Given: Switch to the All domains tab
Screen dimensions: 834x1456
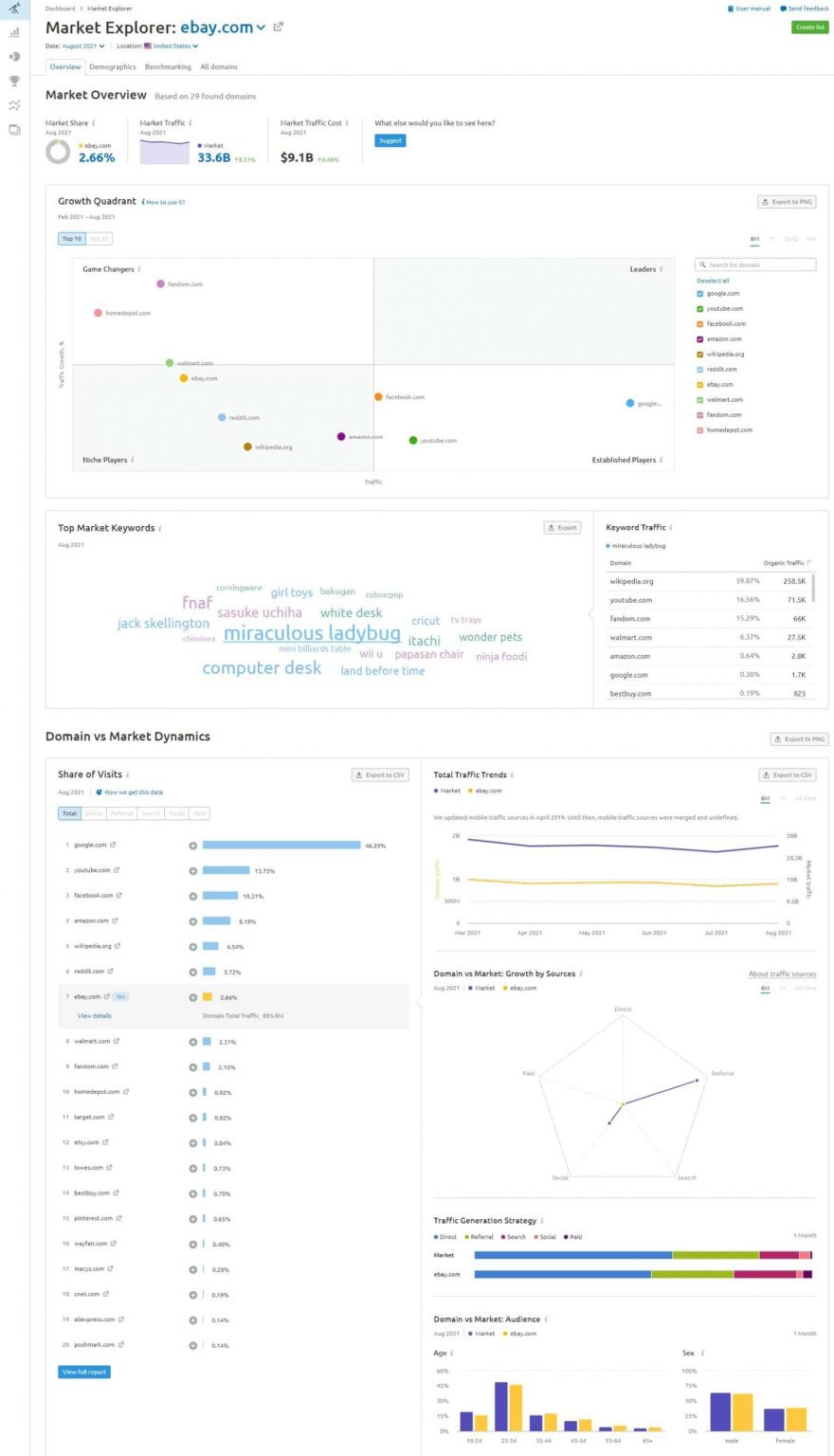Looking at the screenshot, I should tap(219, 67).
